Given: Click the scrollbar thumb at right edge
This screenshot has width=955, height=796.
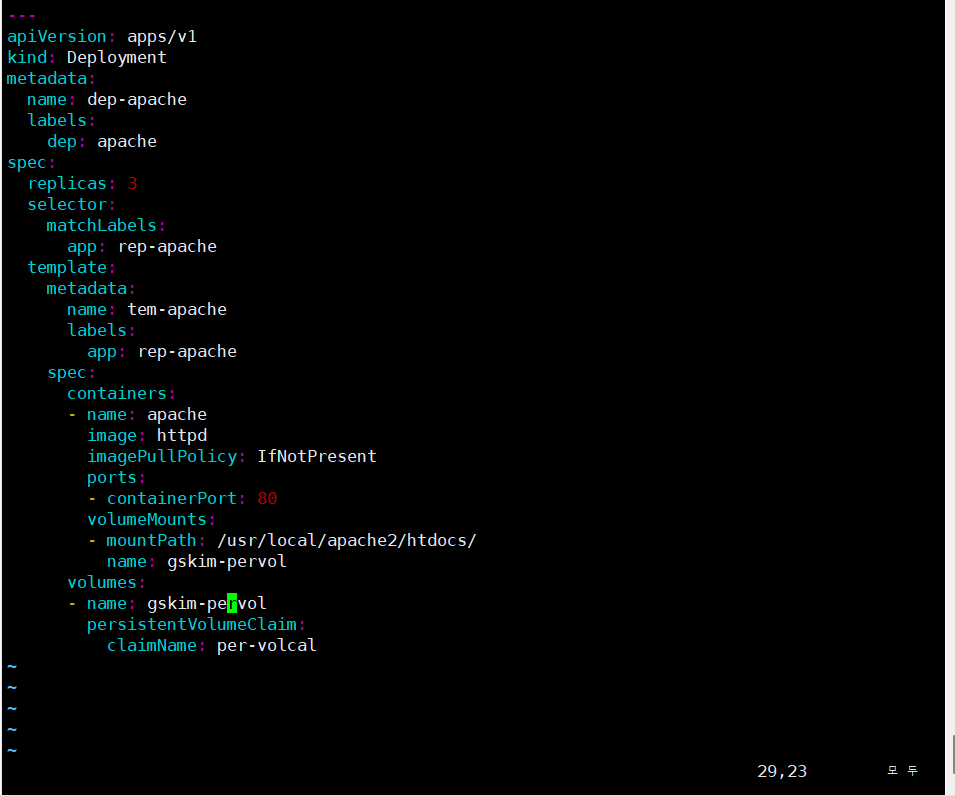Looking at the screenshot, I should click(x=953, y=754).
